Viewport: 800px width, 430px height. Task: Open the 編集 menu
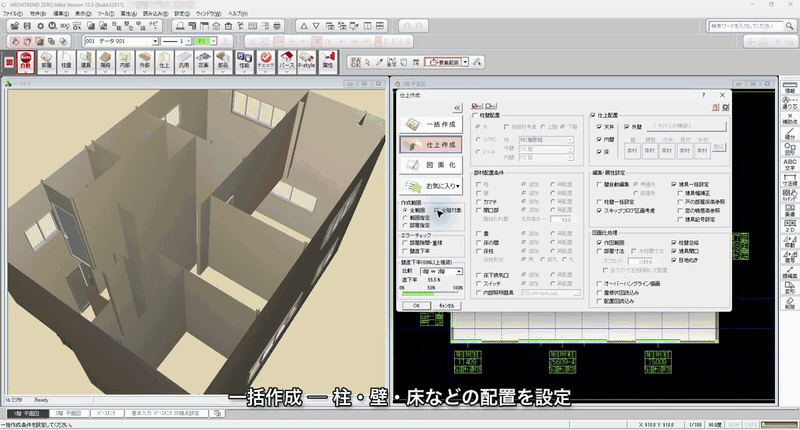tap(61, 14)
